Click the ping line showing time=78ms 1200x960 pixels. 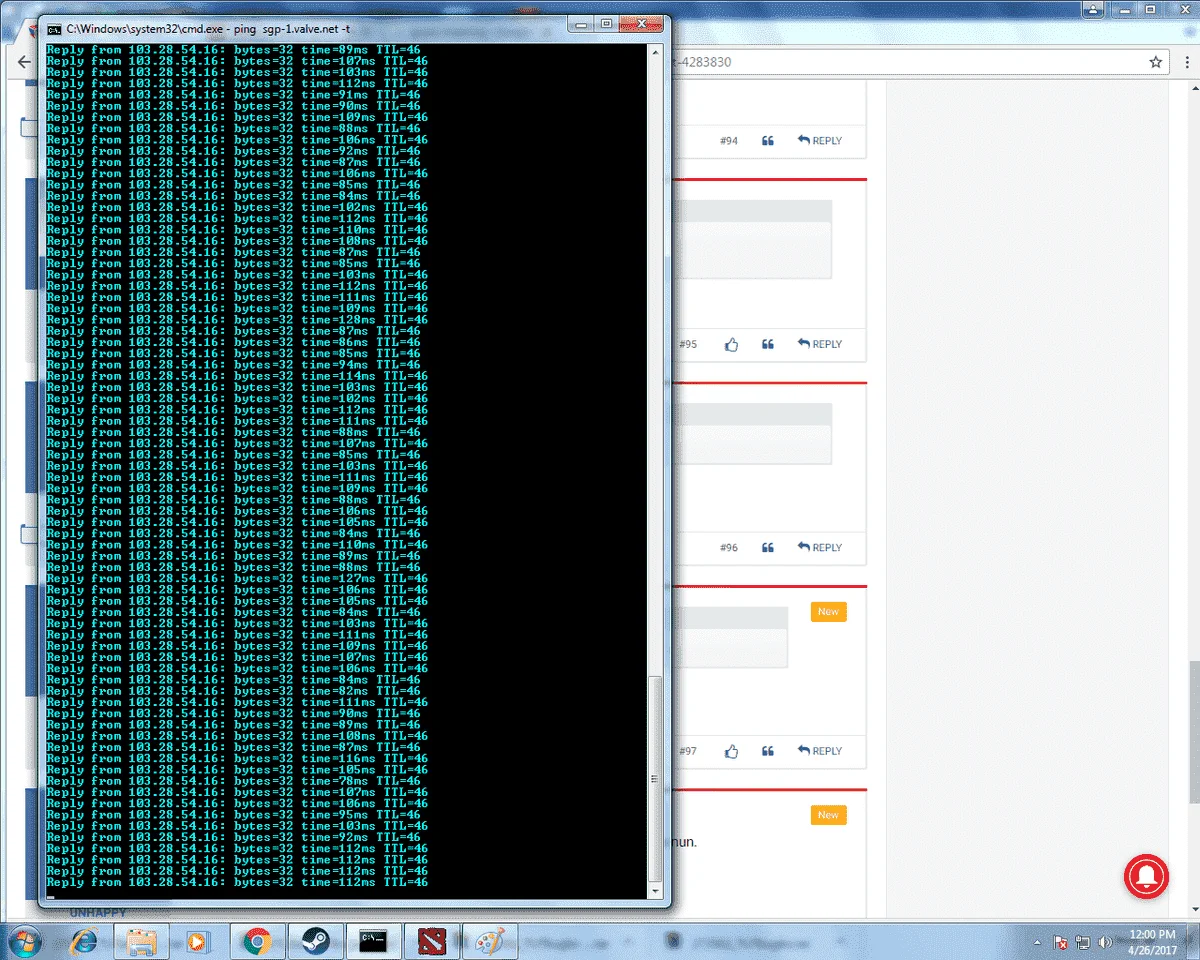click(x=233, y=781)
